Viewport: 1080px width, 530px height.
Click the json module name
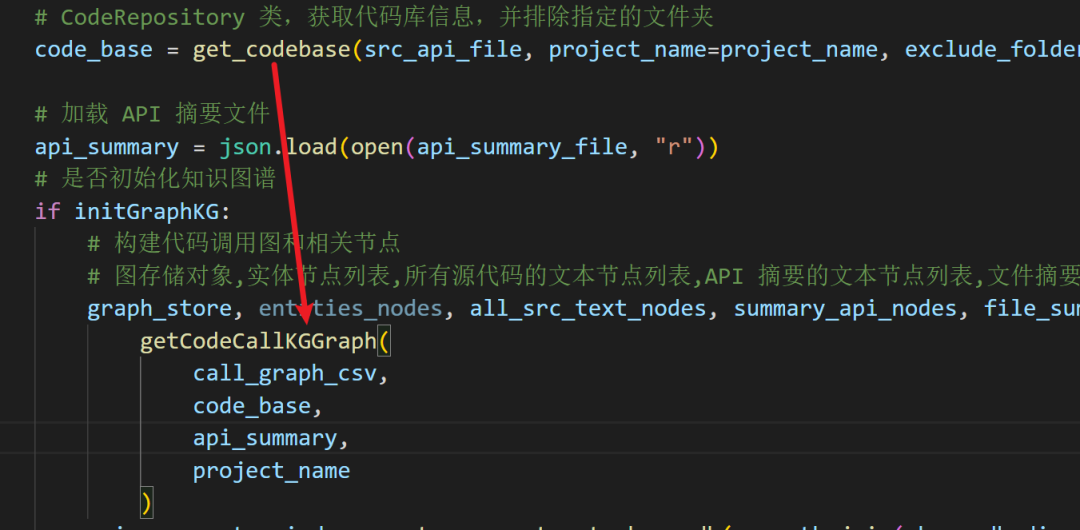245,147
